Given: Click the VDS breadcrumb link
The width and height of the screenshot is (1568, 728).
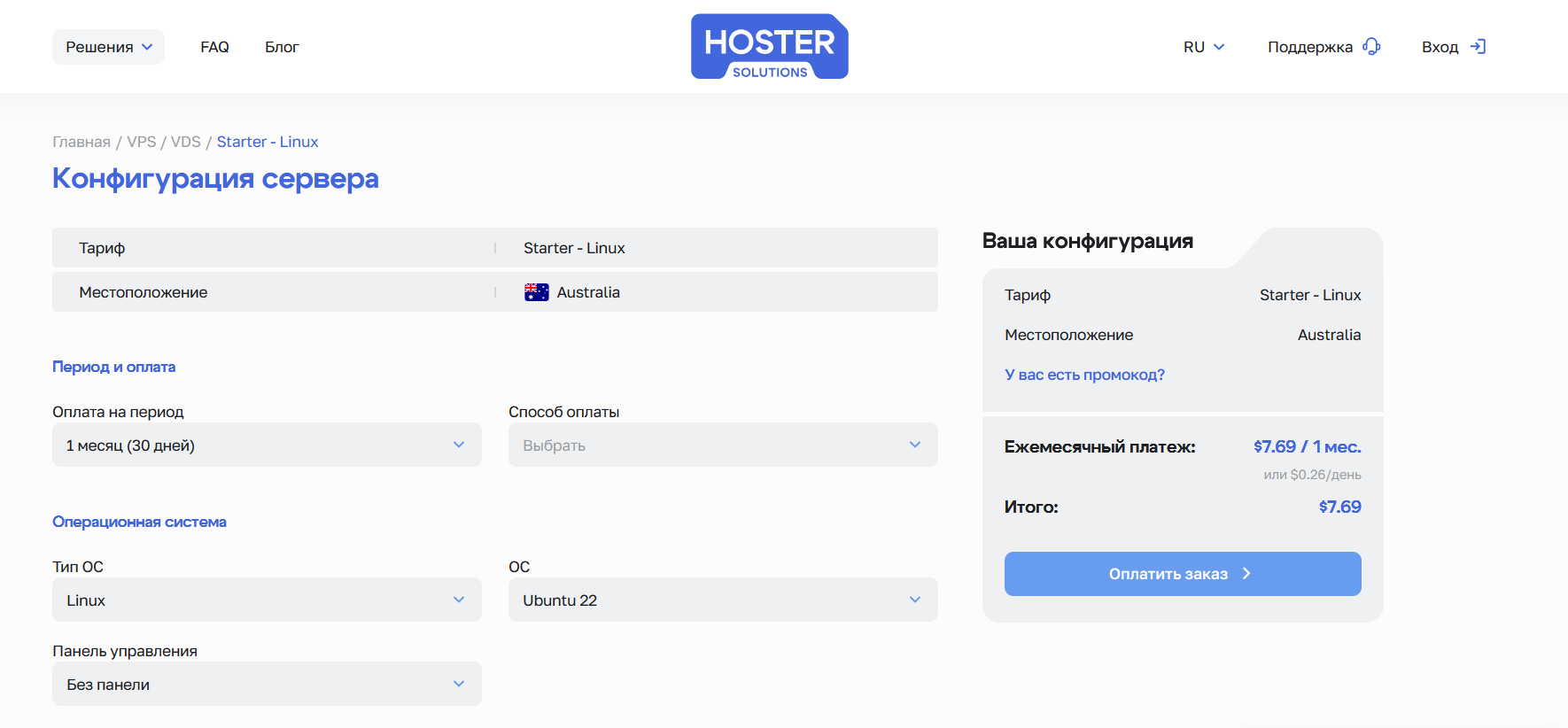Looking at the screenshot, I should [x=185, y=142].
